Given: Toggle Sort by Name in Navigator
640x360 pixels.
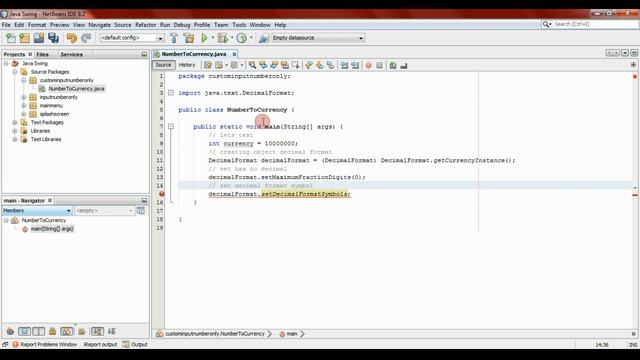Looking at the screenshot, I should [97, 331].
